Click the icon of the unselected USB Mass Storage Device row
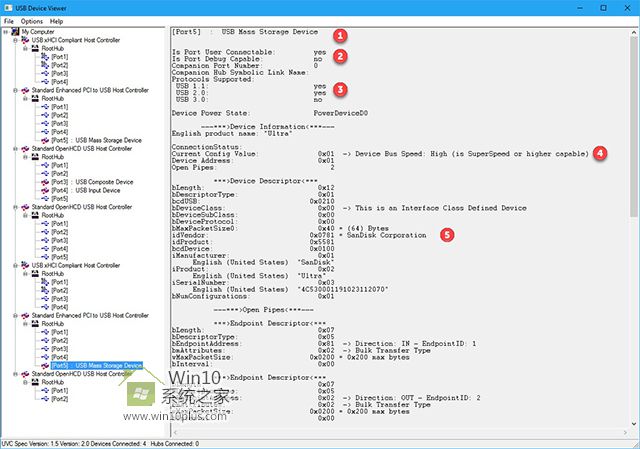The width and height of the screenshot is (640, 449). point(45,140)
